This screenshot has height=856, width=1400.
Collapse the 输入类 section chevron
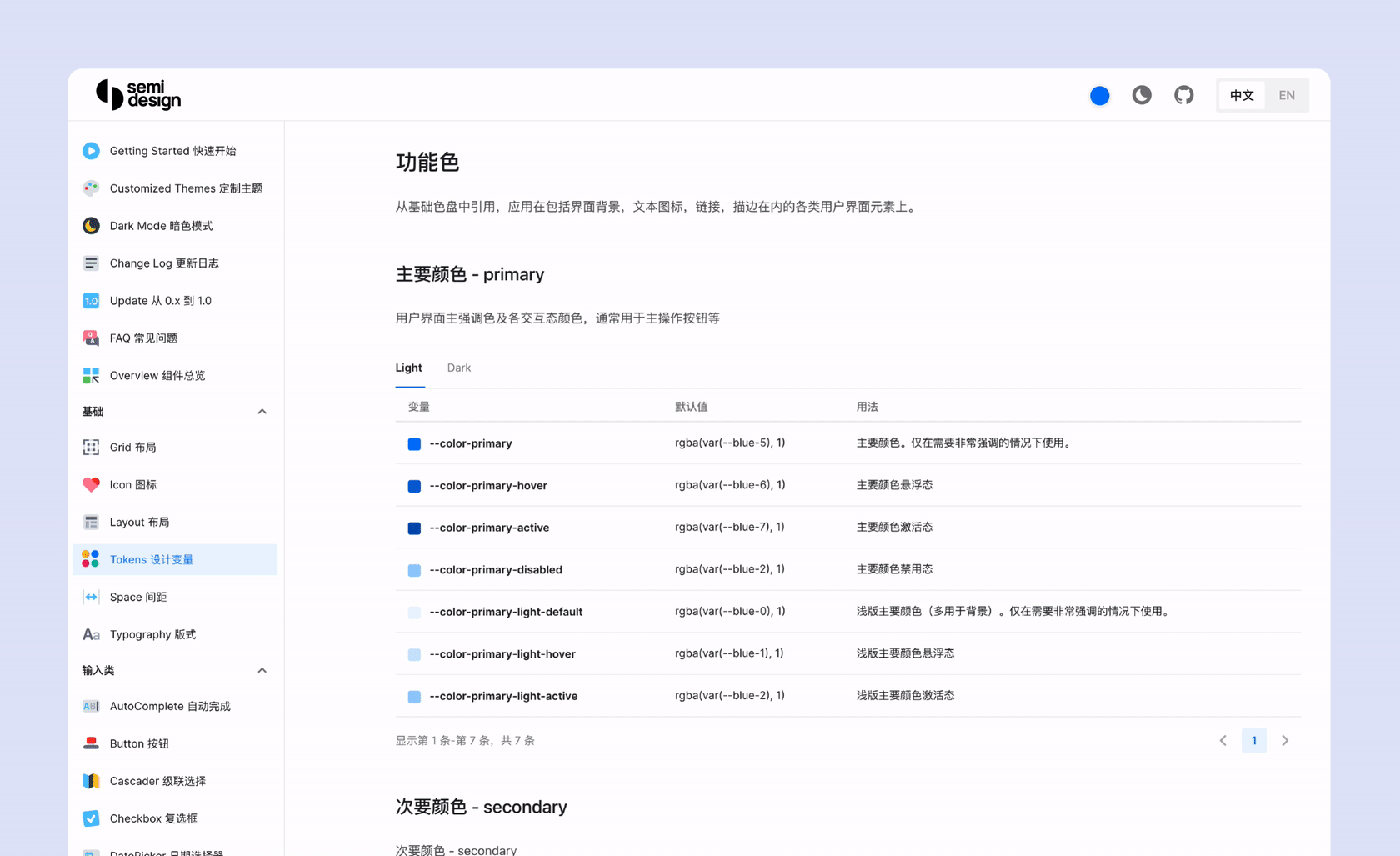click(x=262, y=671)
